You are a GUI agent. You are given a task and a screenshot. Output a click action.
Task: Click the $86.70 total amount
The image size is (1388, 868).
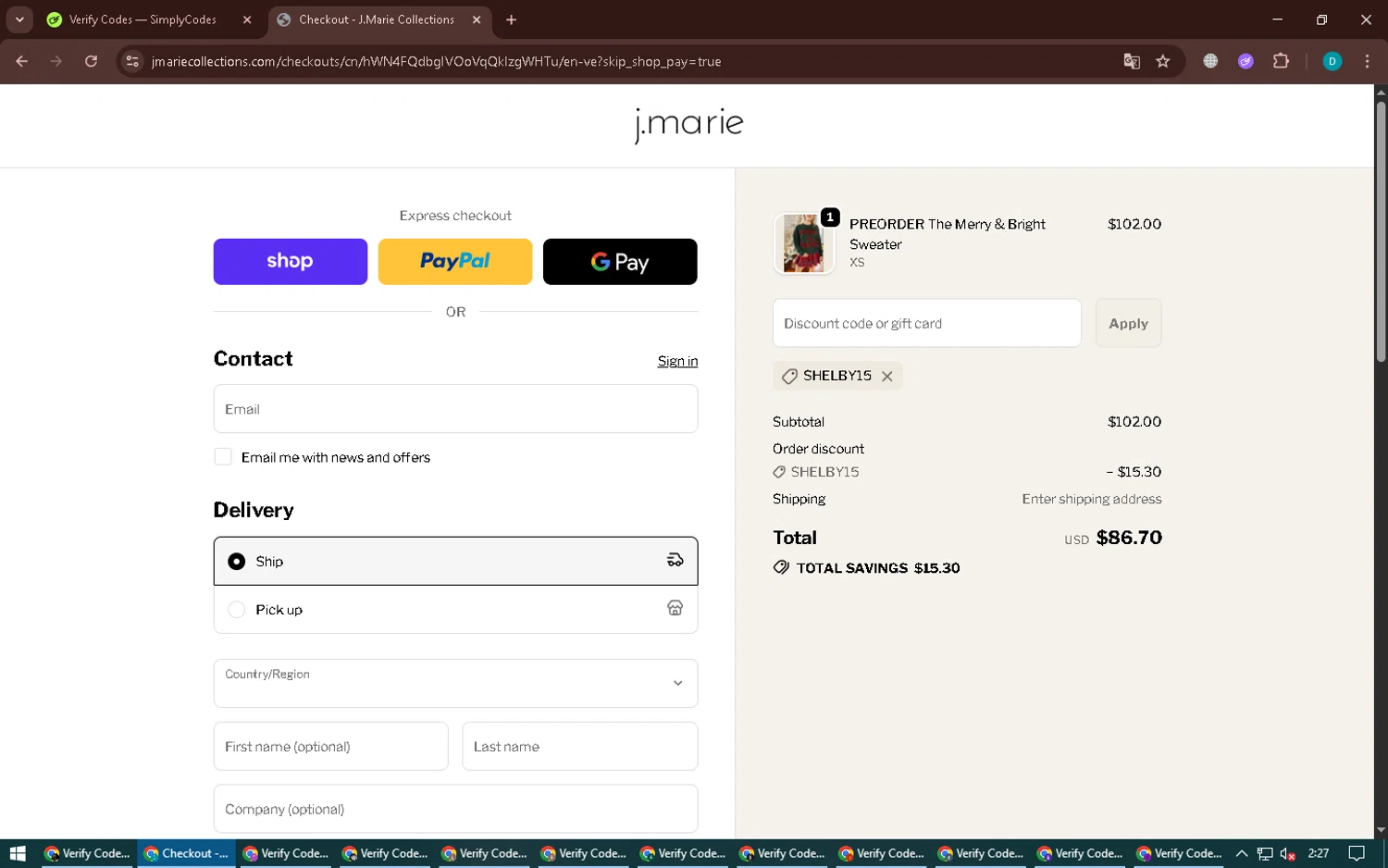point(1129,538)
